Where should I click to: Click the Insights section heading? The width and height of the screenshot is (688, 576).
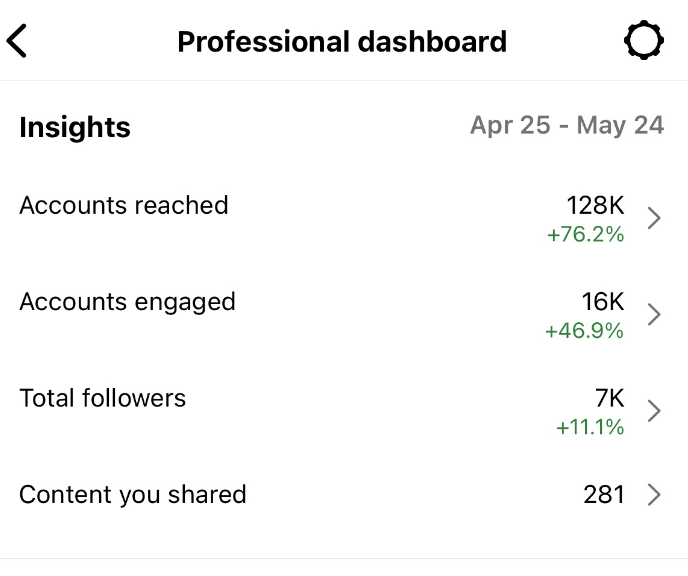click(x=75, y=127)
